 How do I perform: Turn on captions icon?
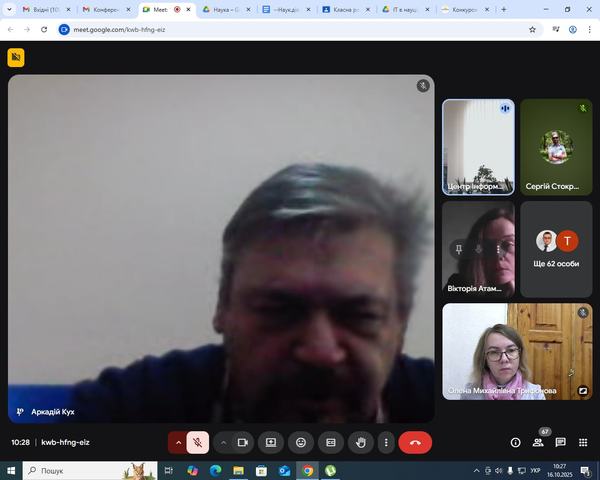tap(331, 442)
